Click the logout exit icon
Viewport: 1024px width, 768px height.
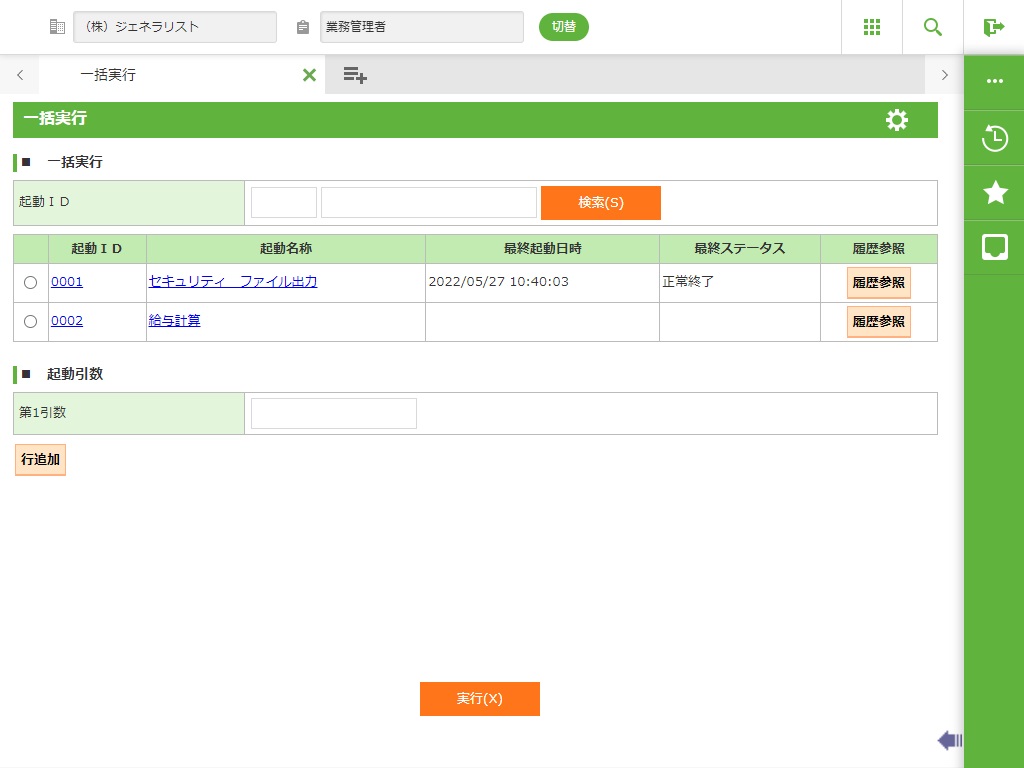(x=993, y=27)
